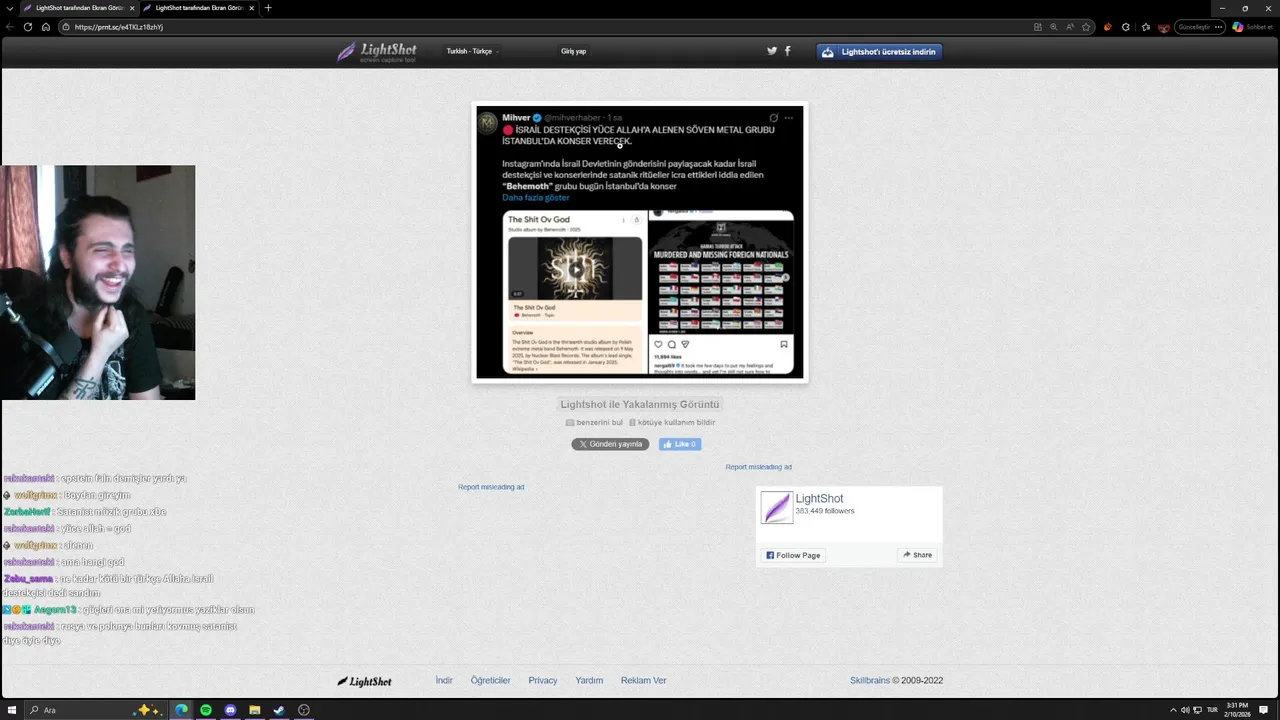Open the zoom magnifier in address bar
This screenshot has height=720, width=1280.
click(x=1053, y=27)
